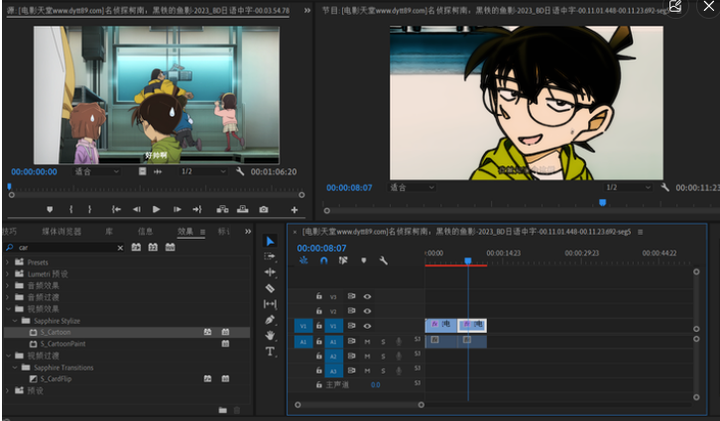This screenshot has height=421, width=720.
Task: Mute the A1 audio track
Action: pyautogui.click(x=367, y=342)
